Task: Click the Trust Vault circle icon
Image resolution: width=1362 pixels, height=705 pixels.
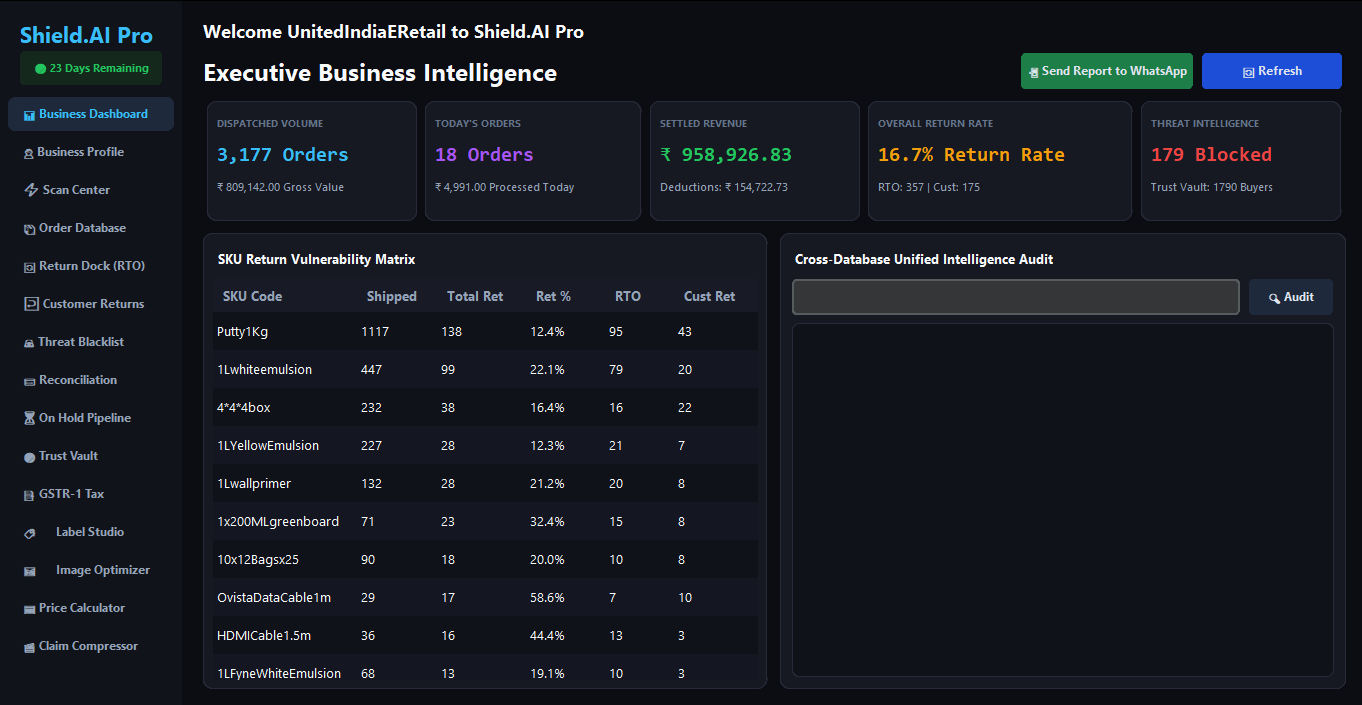Action: (29, 457)
